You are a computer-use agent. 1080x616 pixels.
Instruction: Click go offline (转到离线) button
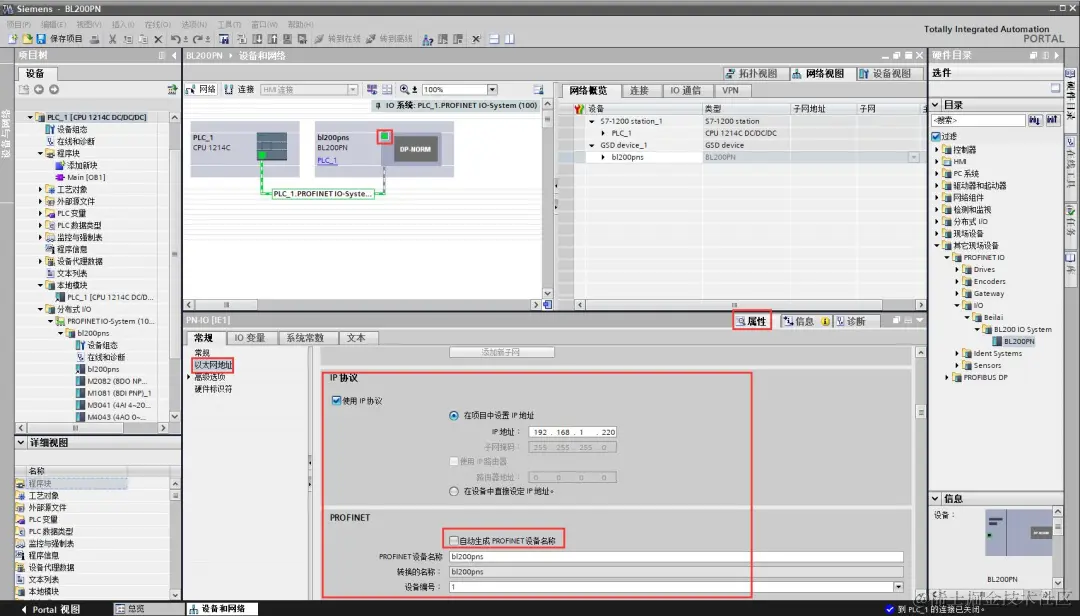click(389, 39)
